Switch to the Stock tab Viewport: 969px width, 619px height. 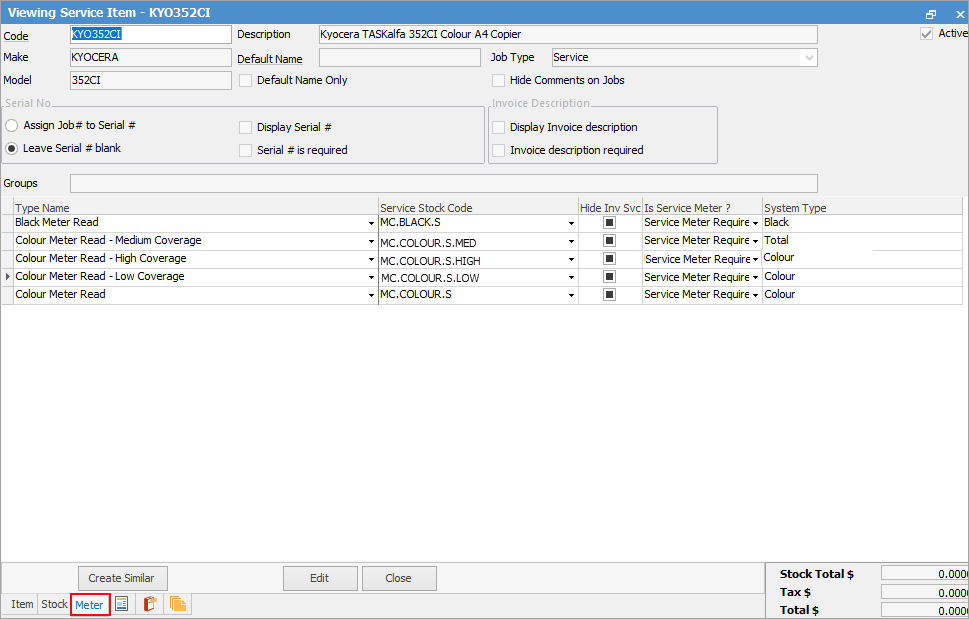(x=54, y=604)
